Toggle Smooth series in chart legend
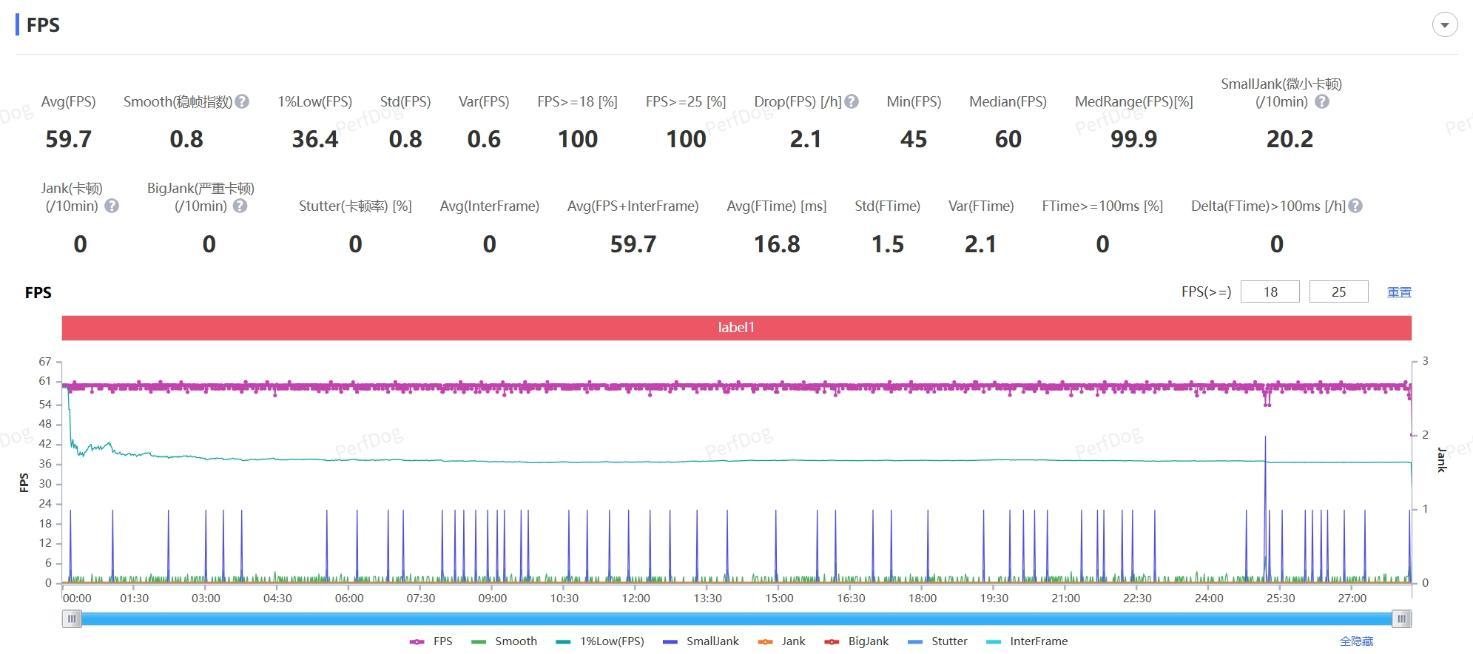Viewport: 1473px width, 654px height. tap(504, 641)
